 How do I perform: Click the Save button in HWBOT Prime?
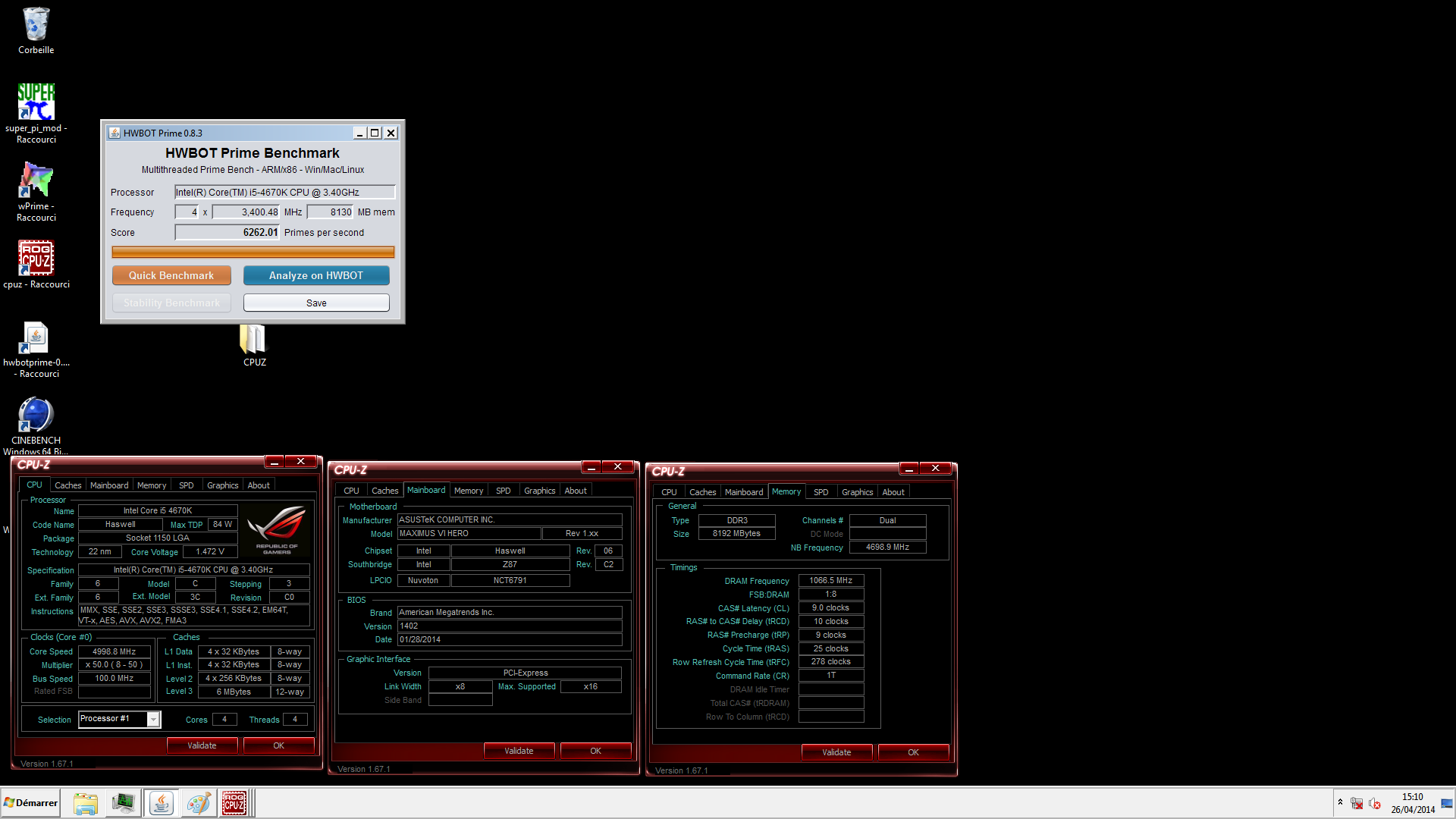tap(316, 303)
